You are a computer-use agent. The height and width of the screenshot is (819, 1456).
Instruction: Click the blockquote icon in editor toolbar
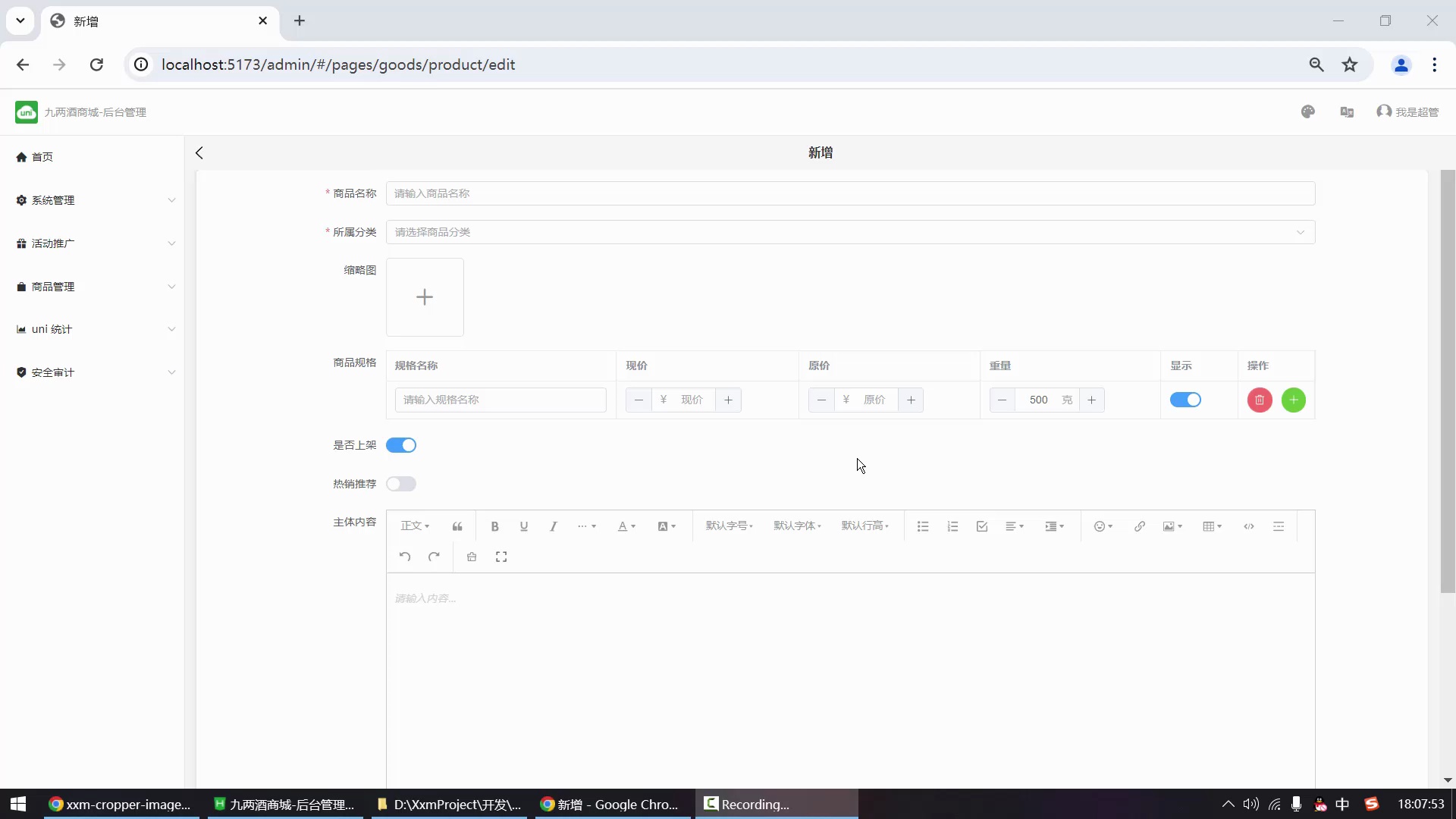point(457,526)
